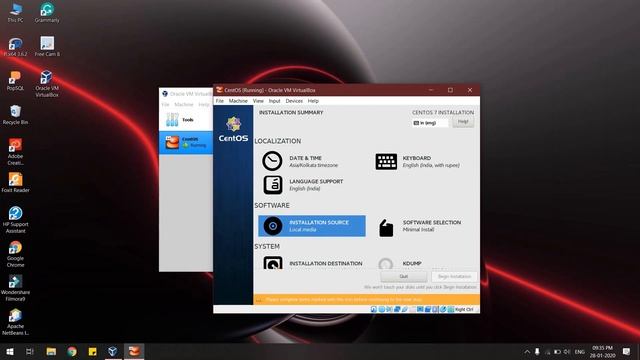Open PopSQL desktop shortcut

(15, 80)
